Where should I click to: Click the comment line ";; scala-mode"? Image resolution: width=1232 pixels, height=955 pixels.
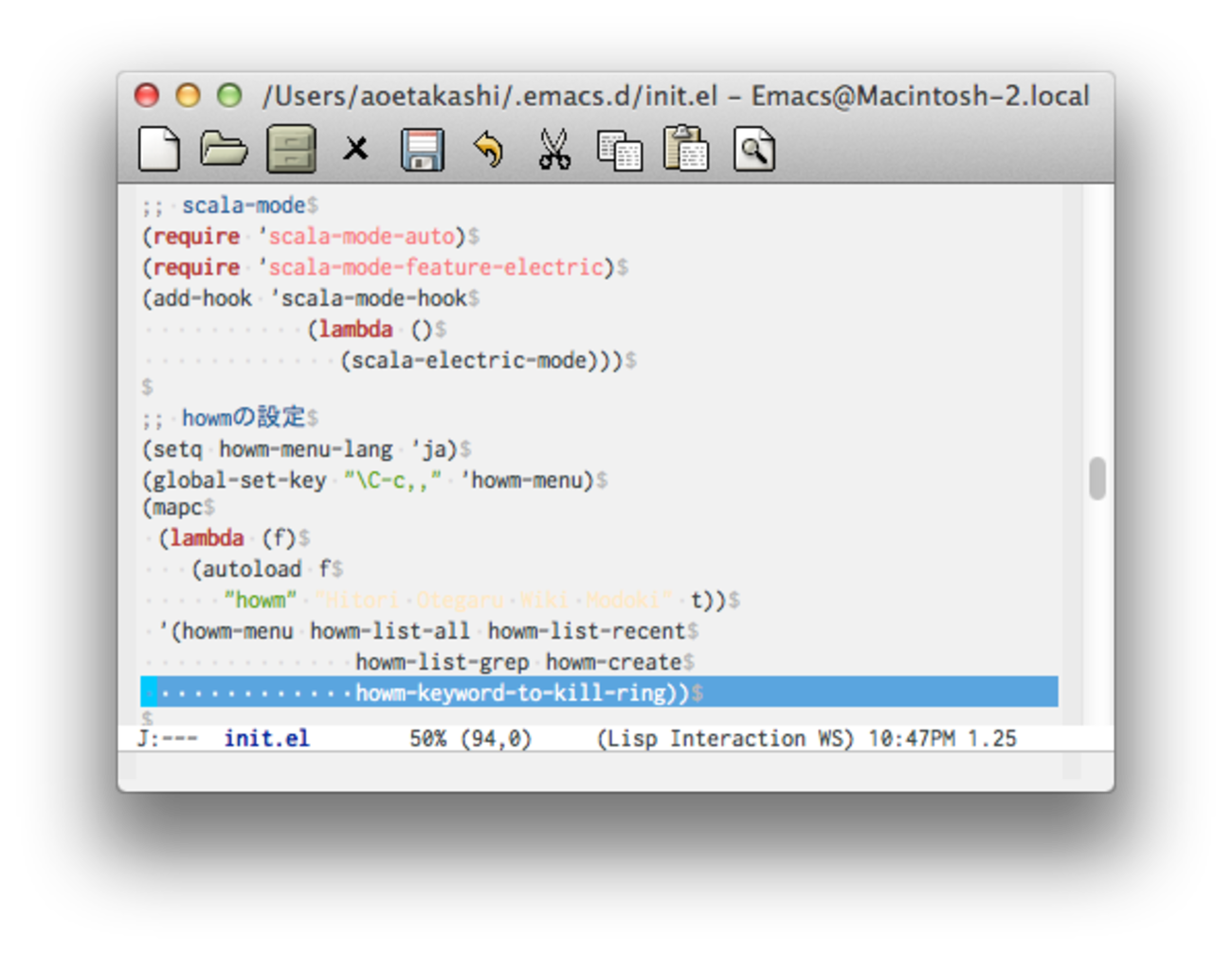pos(230,205)
